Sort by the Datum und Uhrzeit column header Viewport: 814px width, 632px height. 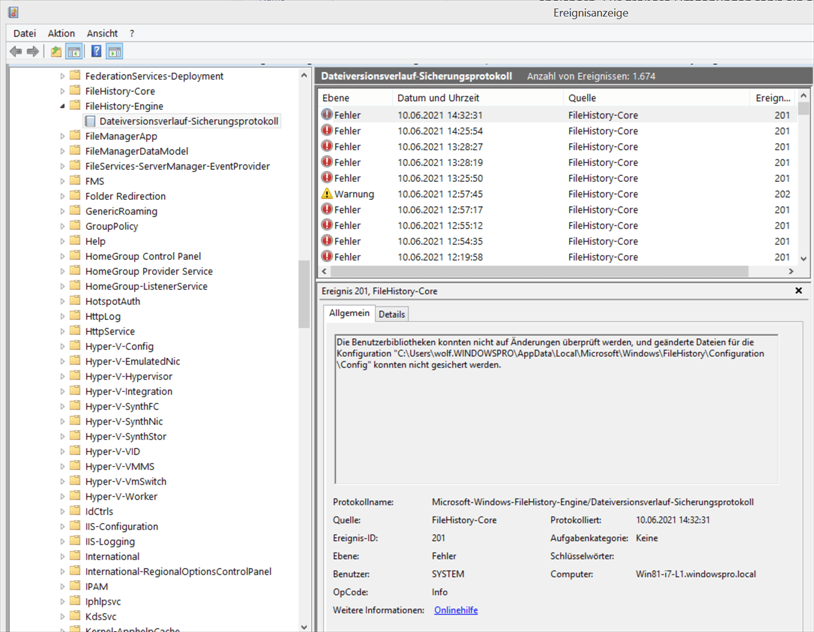[478, 98]
